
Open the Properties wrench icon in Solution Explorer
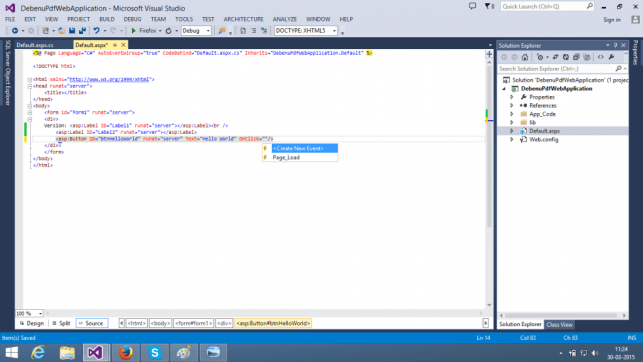click(611, 57)
